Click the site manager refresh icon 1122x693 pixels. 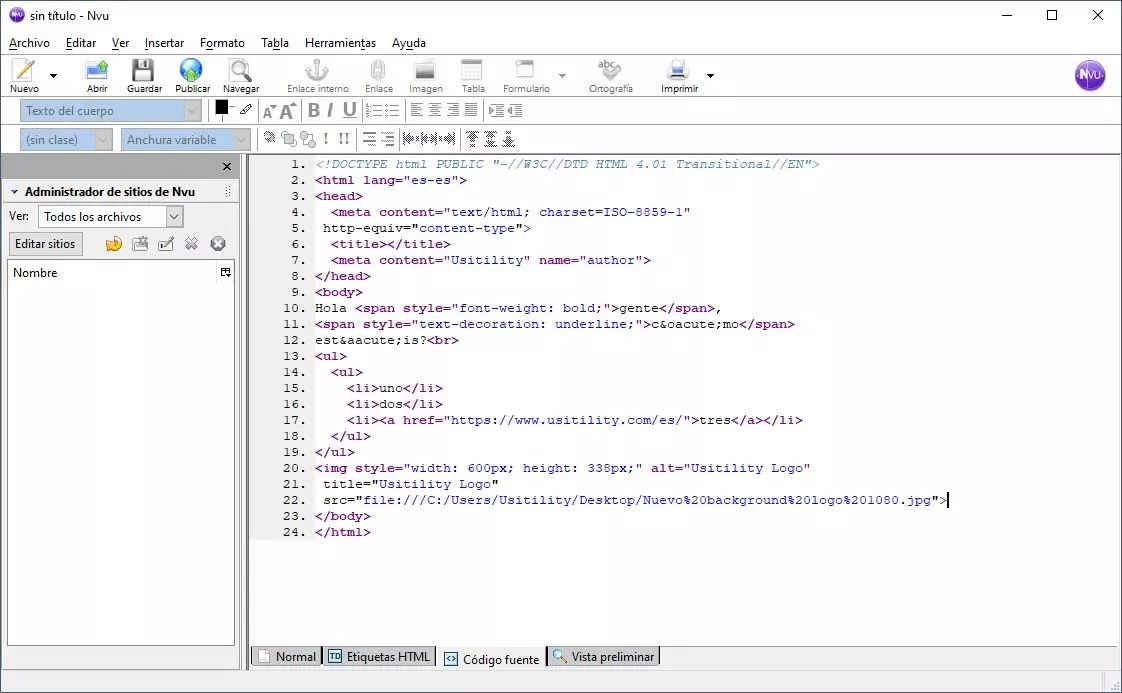[x=114, y=244]
